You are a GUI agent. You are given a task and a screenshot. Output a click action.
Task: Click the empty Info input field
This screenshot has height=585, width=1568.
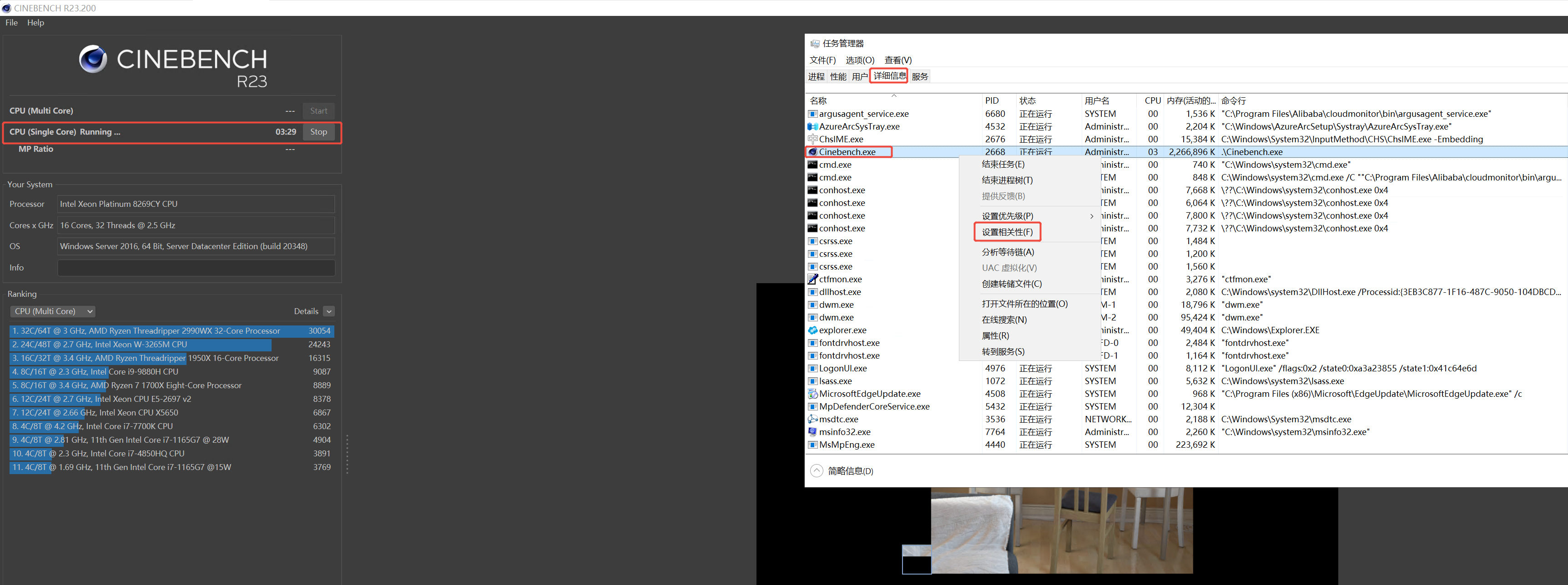[x=196, y=268]
